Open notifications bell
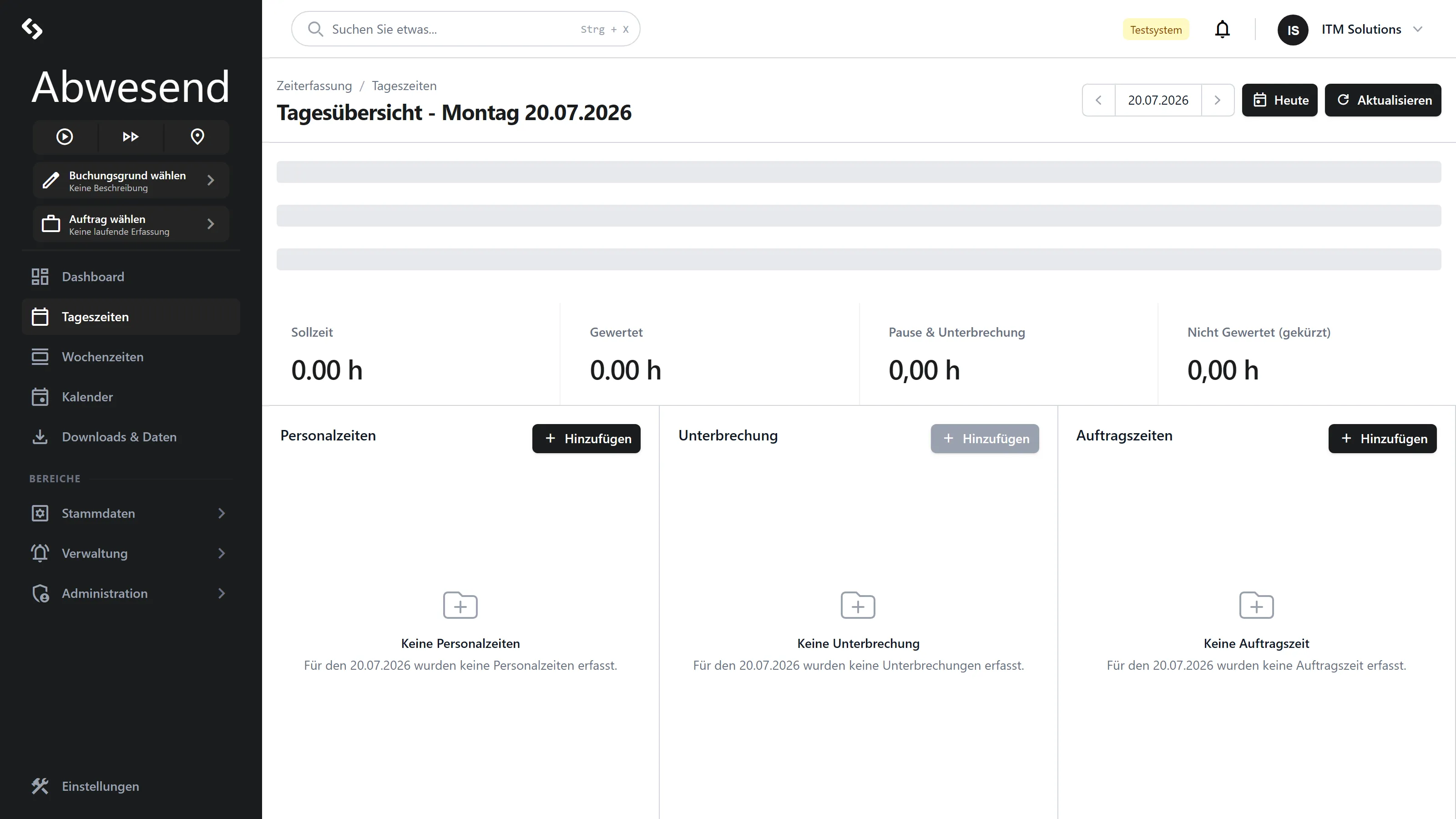The width and height of the screenshot is (1456, 819). point(1223,30)
